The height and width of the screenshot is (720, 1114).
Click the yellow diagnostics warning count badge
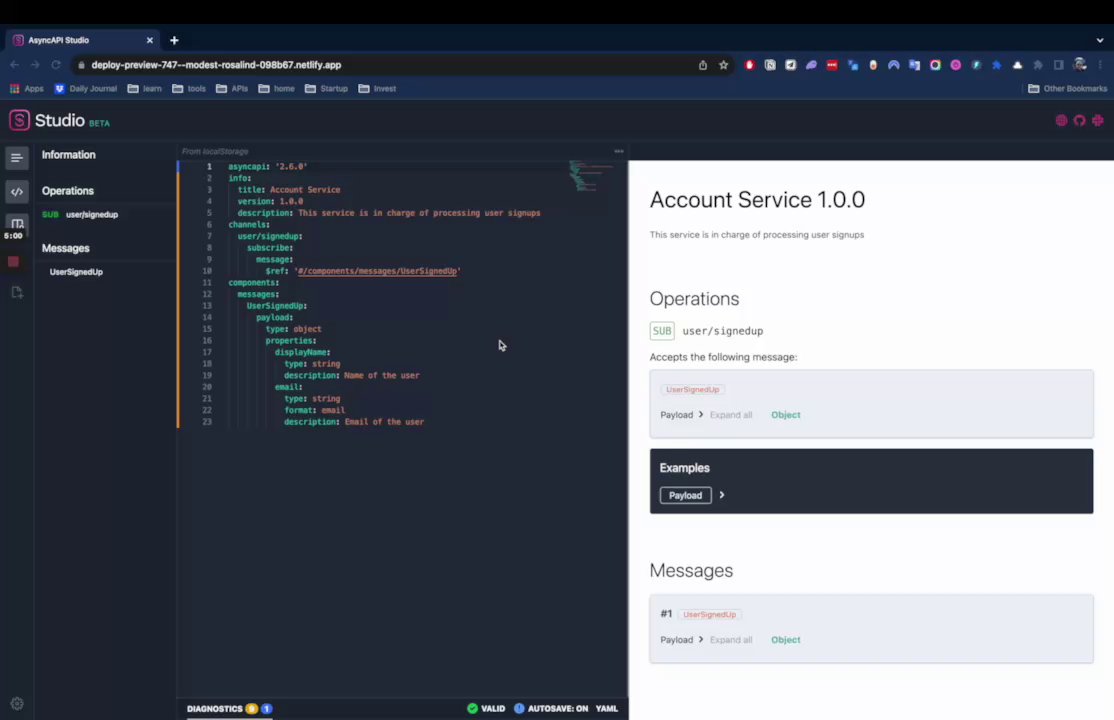point(252,709)
